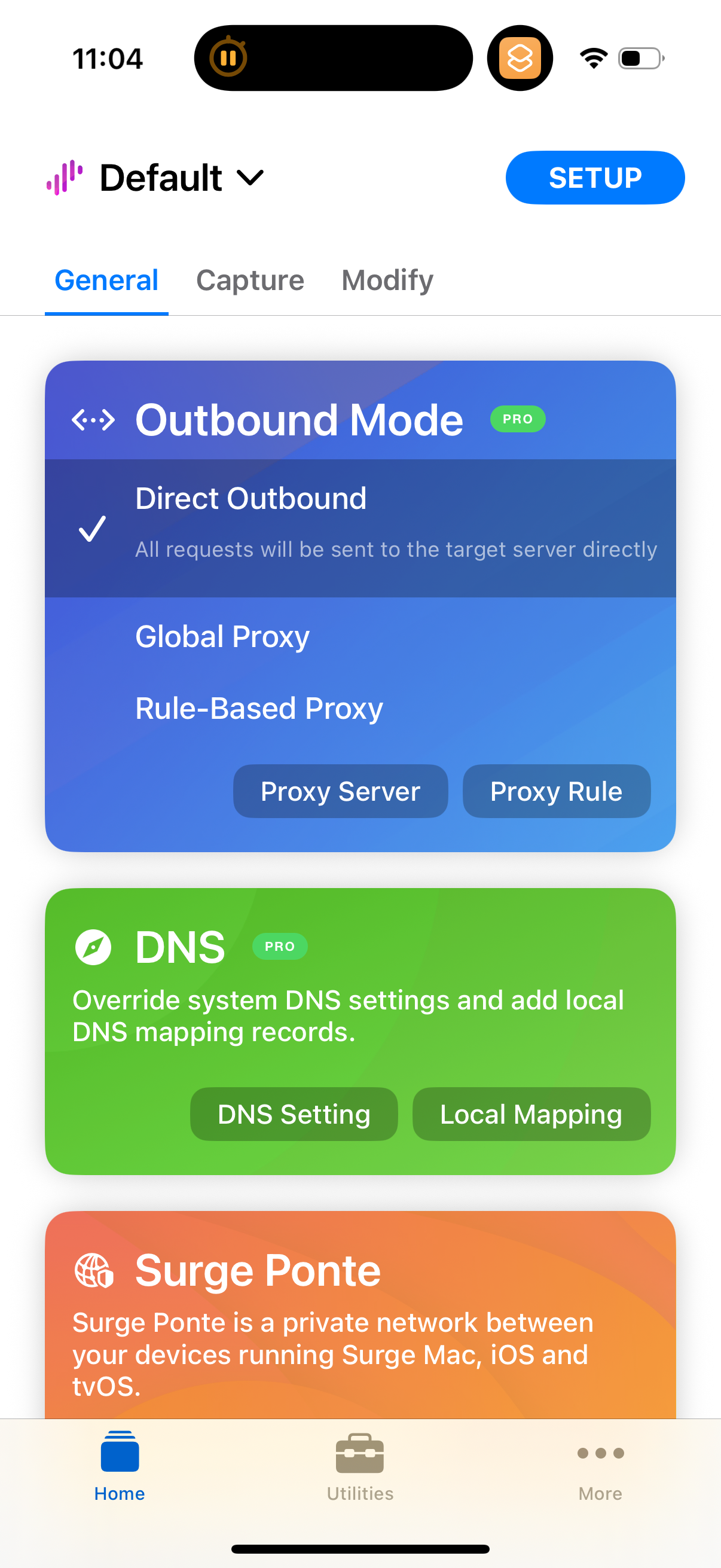Tap the PRO badge next to DNS
This screenshot has width=721, height=1568.
[x=280, y=947]
